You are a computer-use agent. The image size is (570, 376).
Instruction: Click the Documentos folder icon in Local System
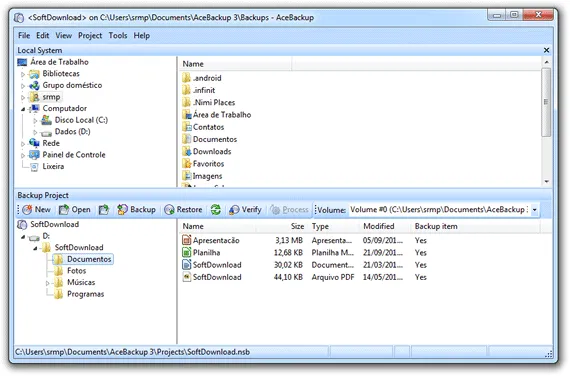coord(187,139)
